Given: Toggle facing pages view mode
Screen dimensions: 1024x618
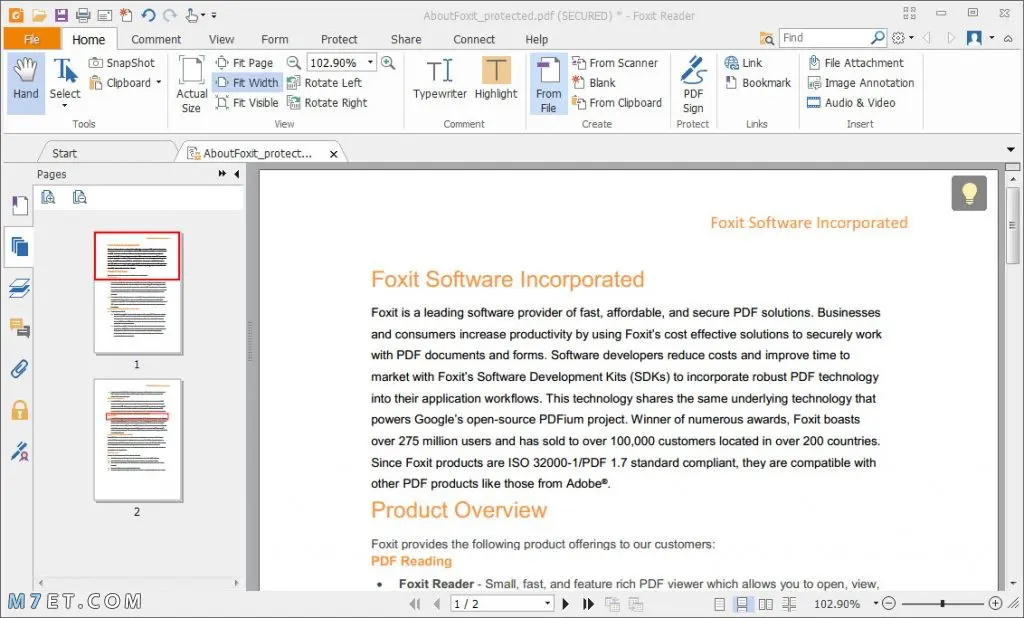Looking at the screenshot, I should [x=765, y=604].
